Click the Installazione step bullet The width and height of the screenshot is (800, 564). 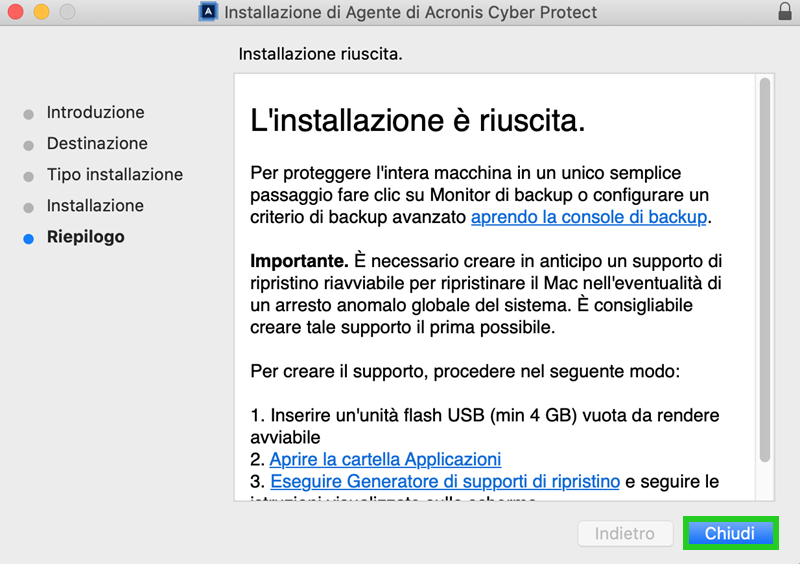29,208
